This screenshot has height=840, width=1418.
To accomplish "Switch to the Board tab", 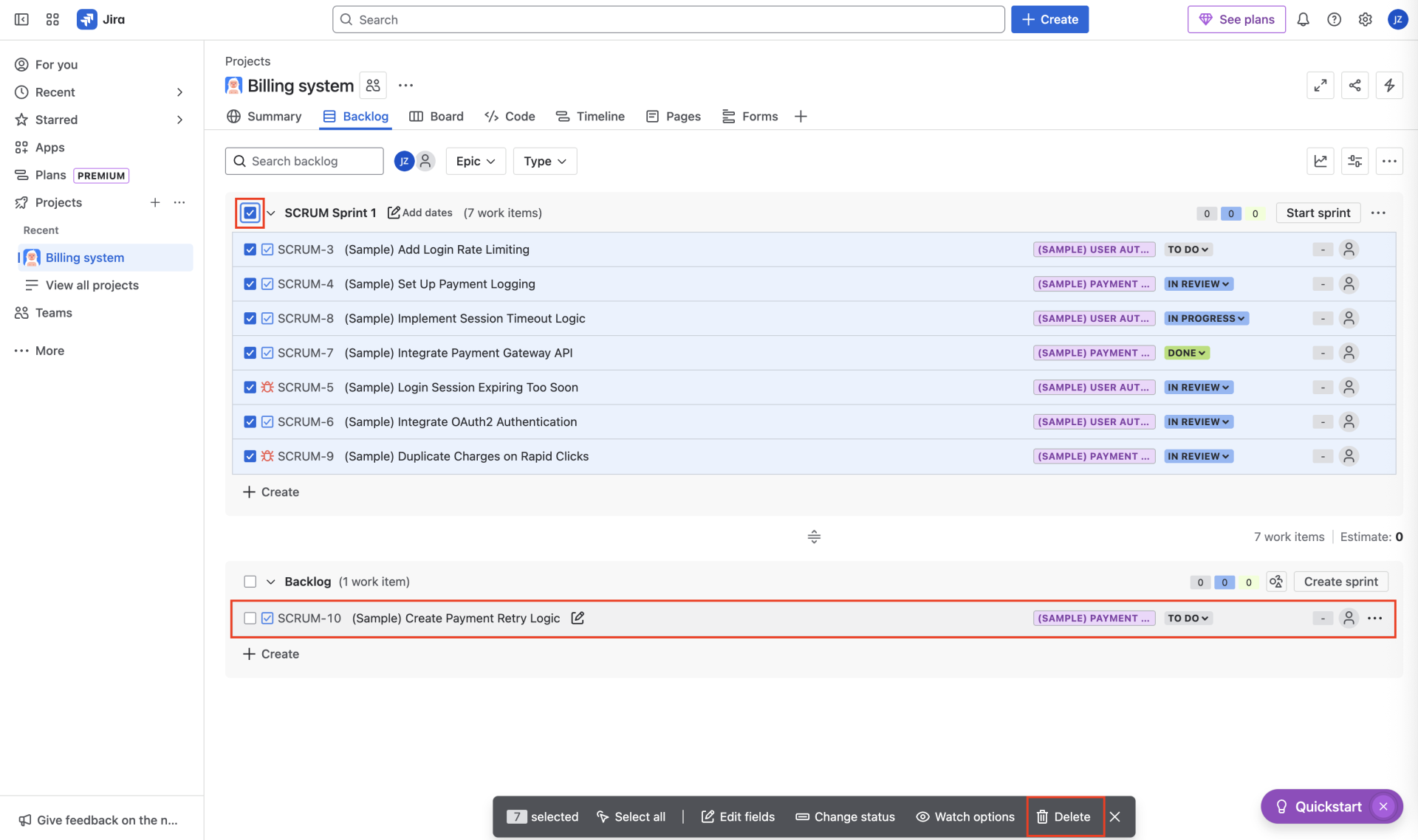I will pyautogui.click(x=436, y=117).
